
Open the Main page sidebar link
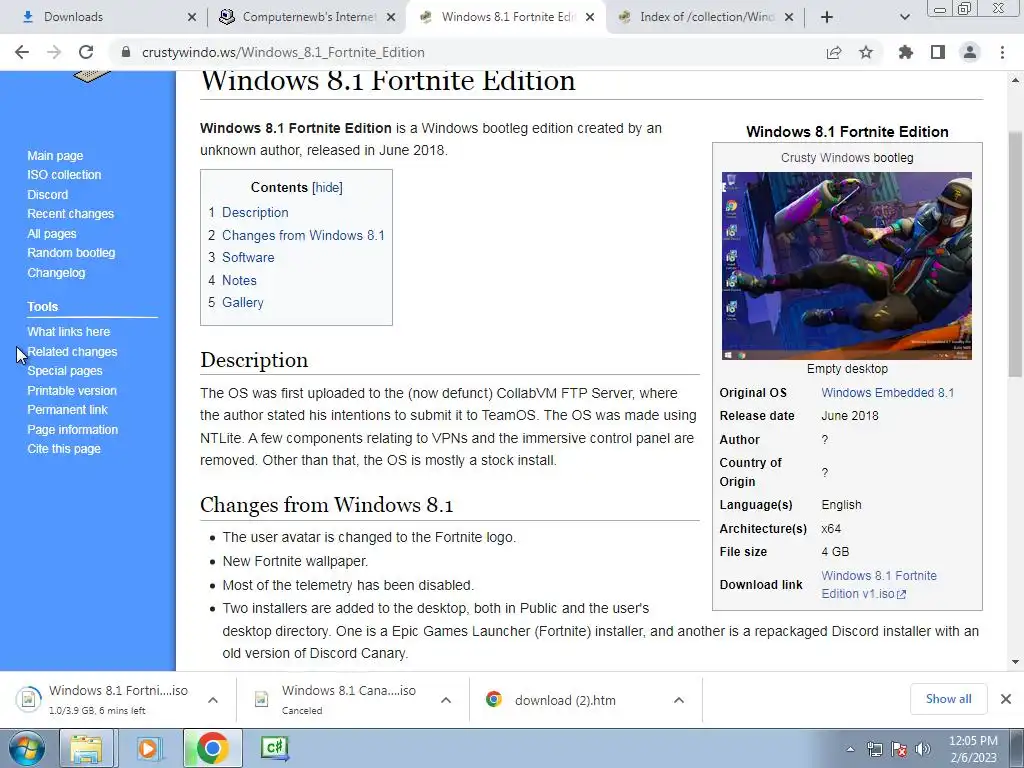pyautogui.click(x=55, y=155)
